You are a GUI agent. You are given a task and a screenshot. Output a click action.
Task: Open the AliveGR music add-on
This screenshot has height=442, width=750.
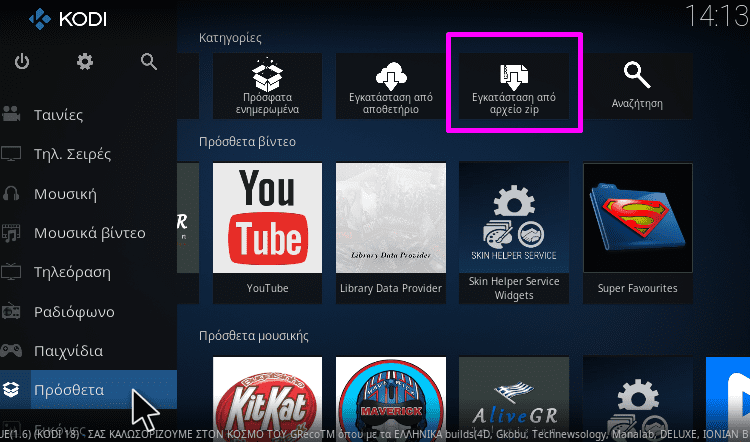click(x=514, y=399)
